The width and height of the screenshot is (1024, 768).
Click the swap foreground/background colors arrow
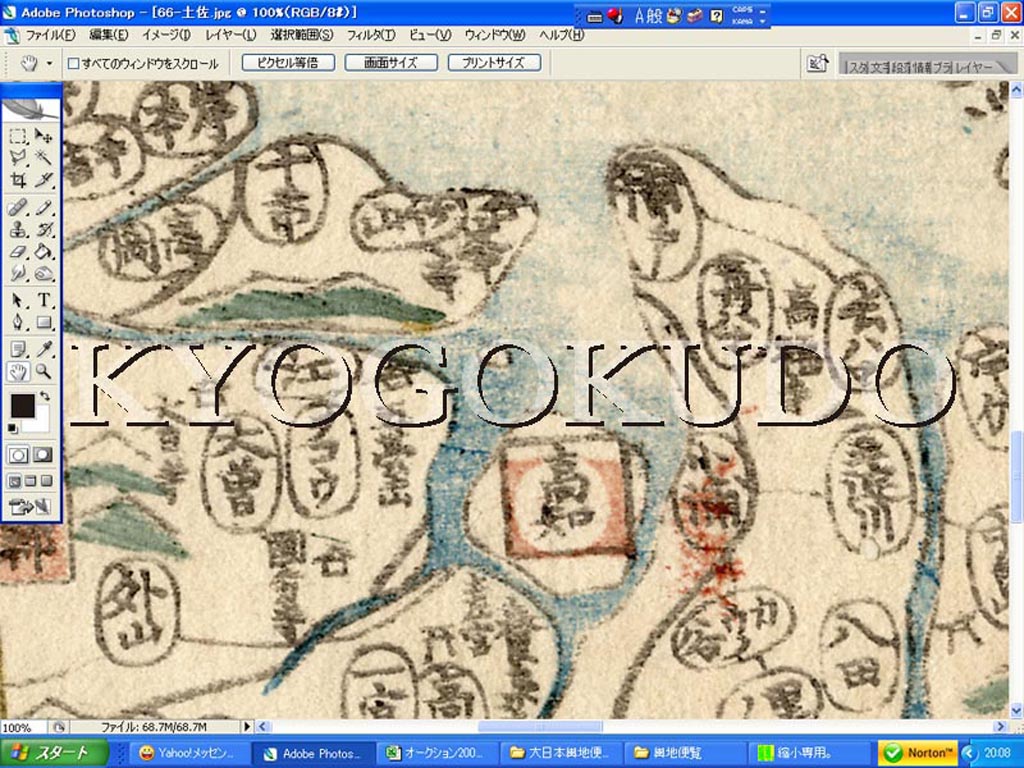pyautogui.click(x=44, y=396)
